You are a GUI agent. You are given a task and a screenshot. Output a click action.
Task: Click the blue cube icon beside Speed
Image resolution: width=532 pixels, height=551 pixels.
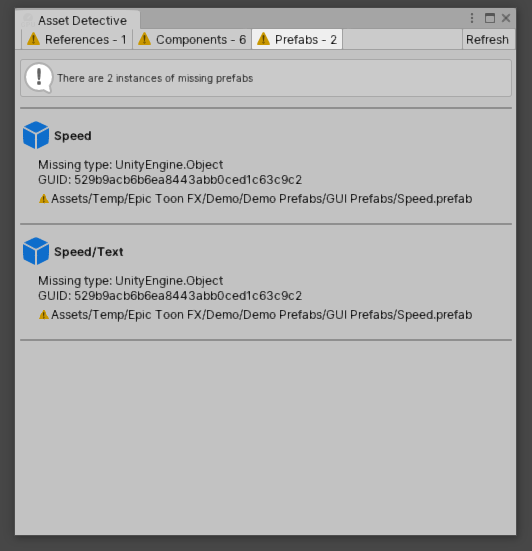36,135
